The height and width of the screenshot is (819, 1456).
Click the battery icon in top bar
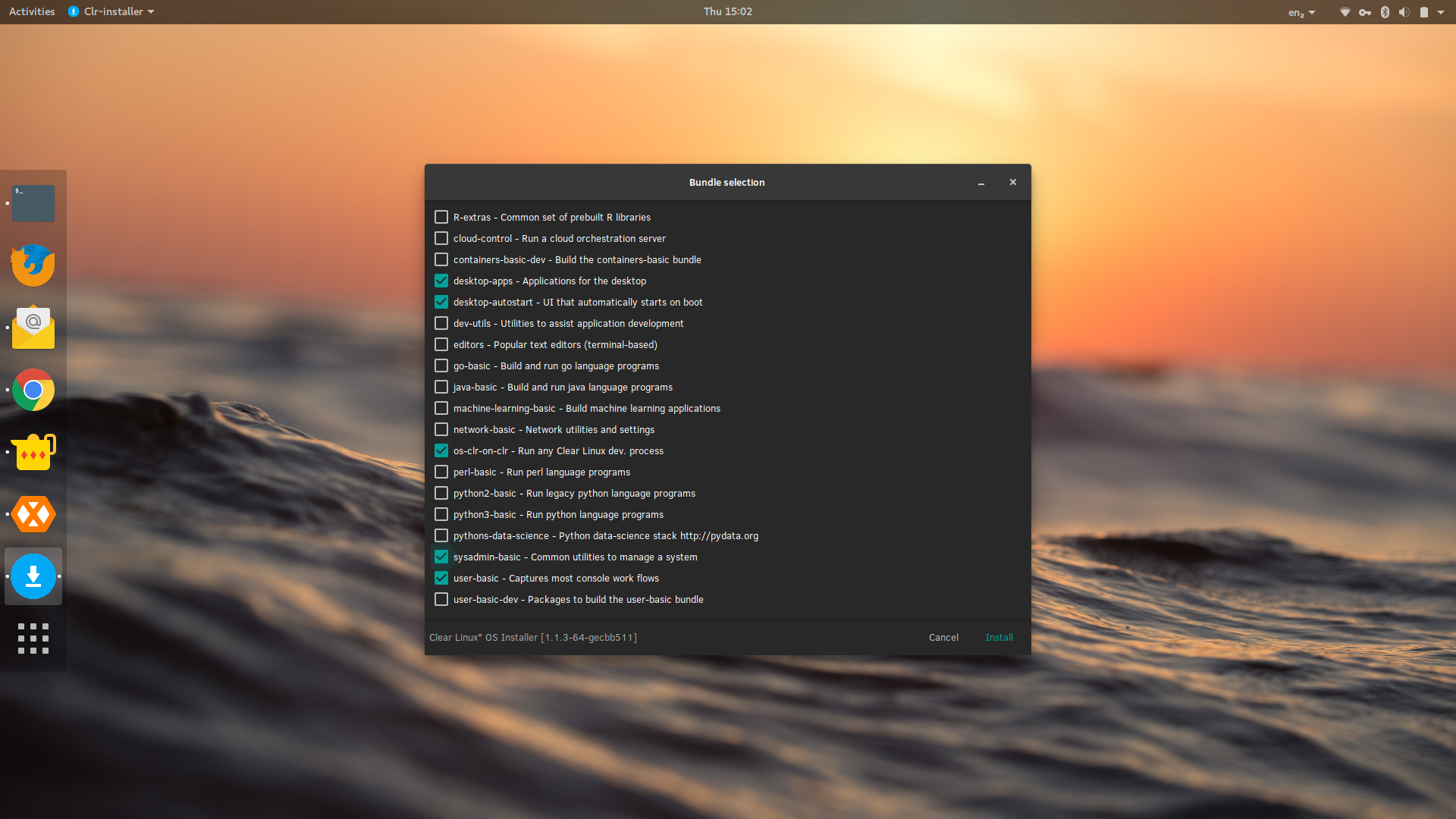[x=1424, y=12]
